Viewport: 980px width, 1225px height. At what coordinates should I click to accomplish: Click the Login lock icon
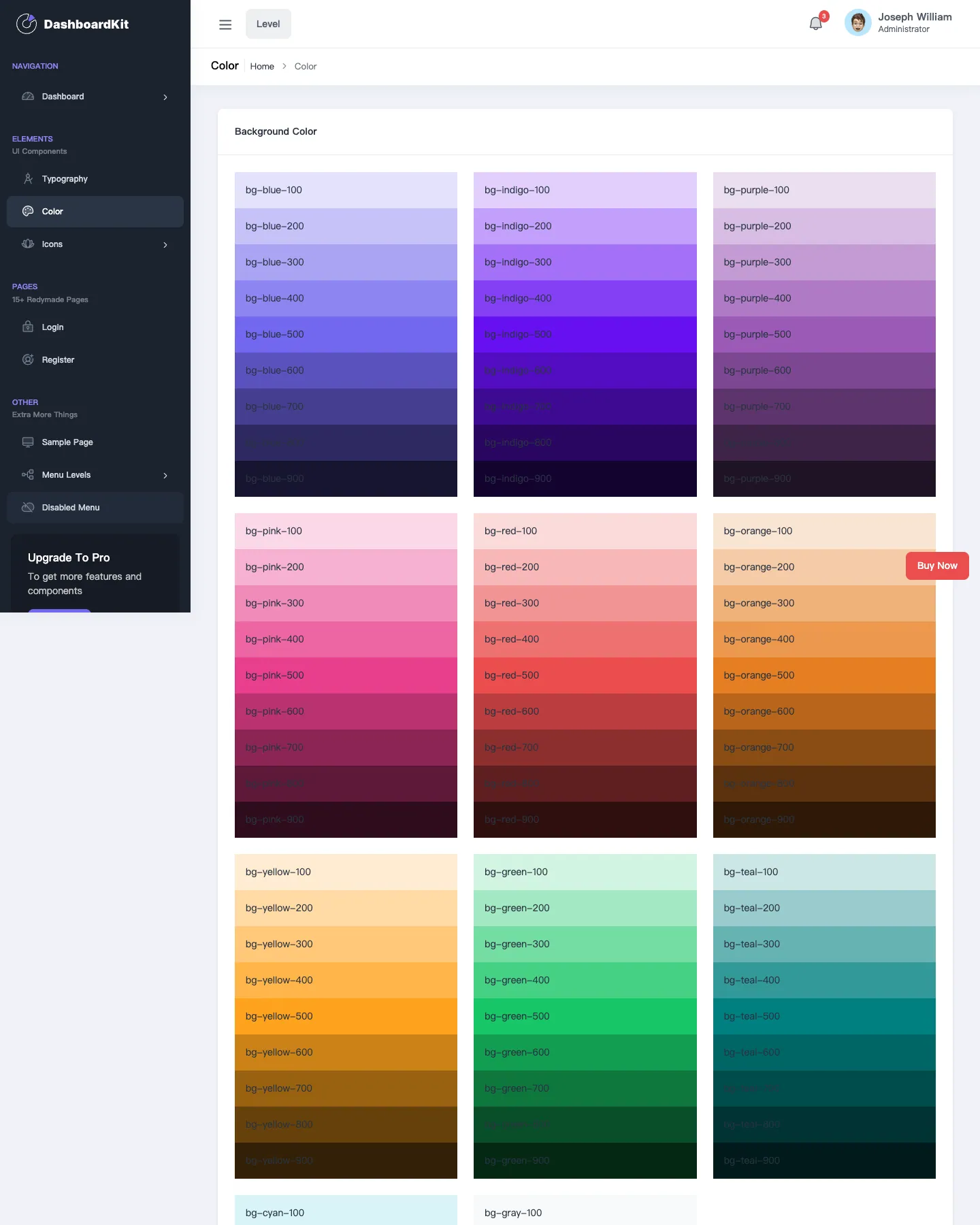(x=28, y=327)
